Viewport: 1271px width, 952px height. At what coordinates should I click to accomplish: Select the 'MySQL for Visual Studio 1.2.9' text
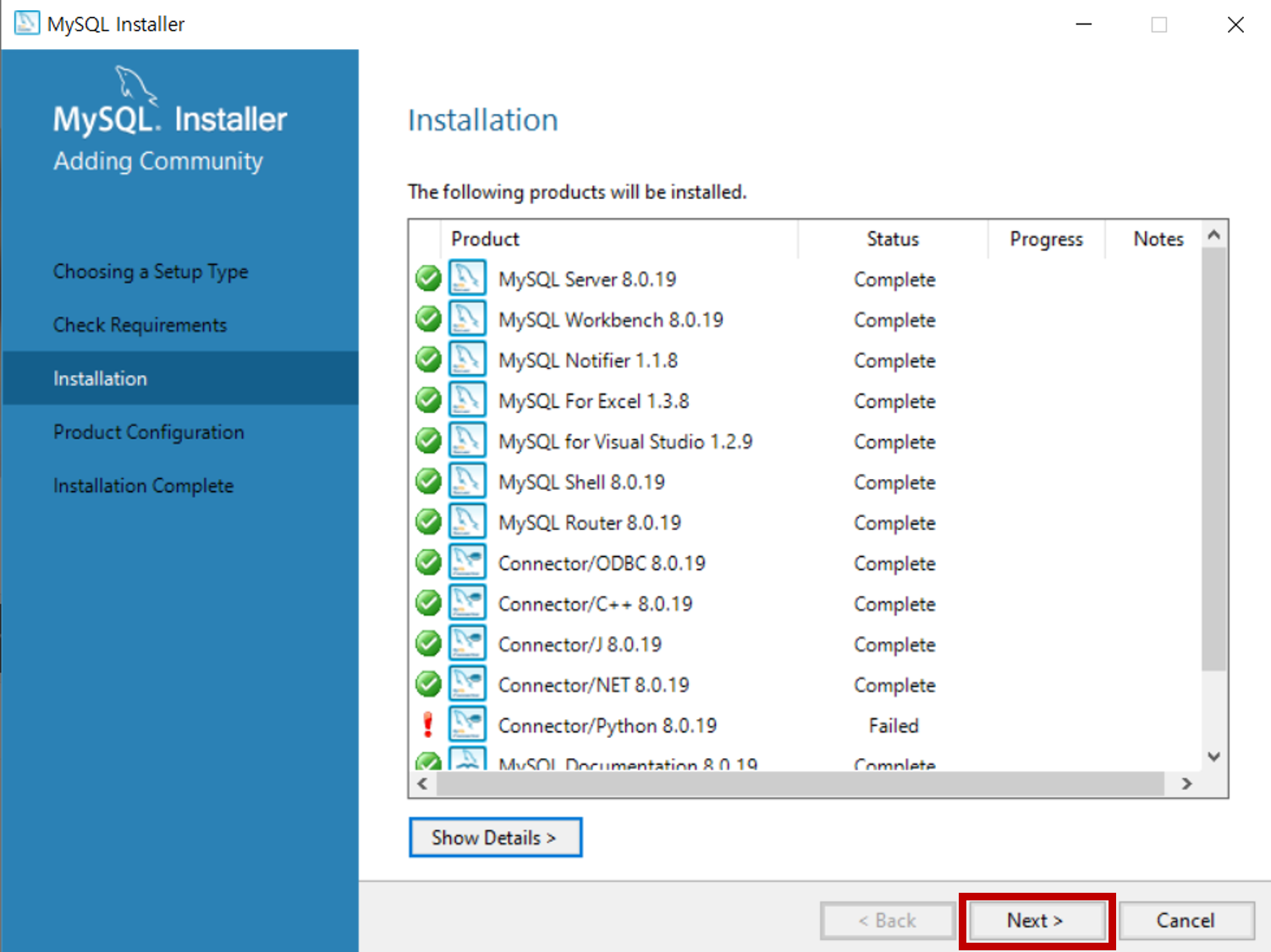(x=625, y=442)
